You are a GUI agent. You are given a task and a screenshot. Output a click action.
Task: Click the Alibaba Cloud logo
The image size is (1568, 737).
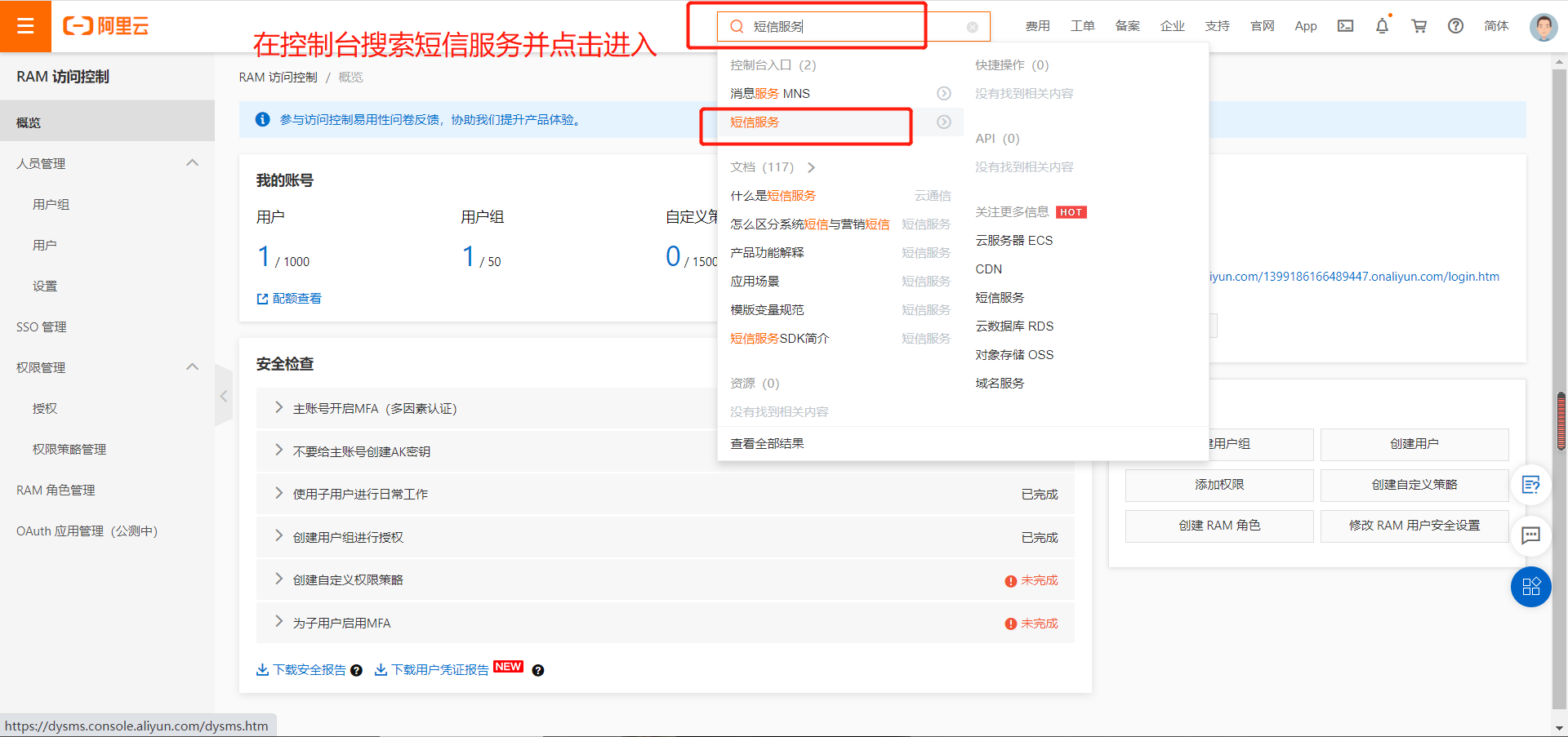[106, 26]
